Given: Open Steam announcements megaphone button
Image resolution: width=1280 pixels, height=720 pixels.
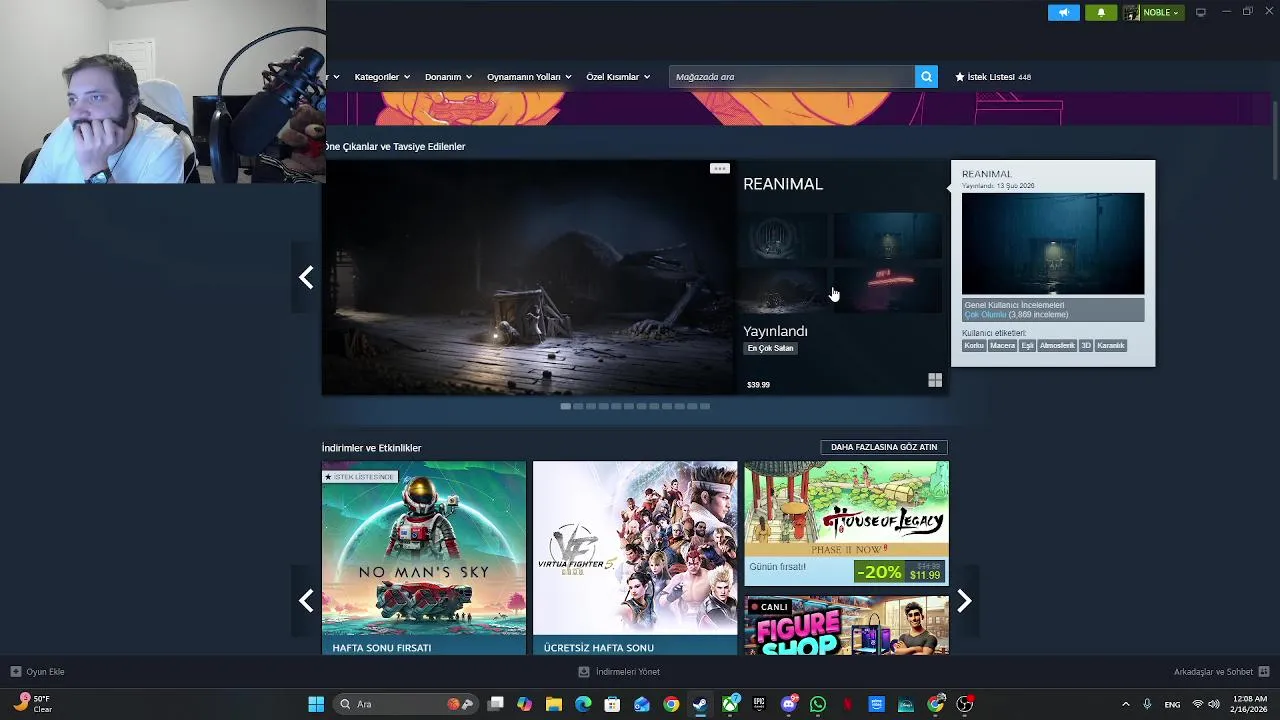Looking at the screenshot, I should [x=1063, y=12].
